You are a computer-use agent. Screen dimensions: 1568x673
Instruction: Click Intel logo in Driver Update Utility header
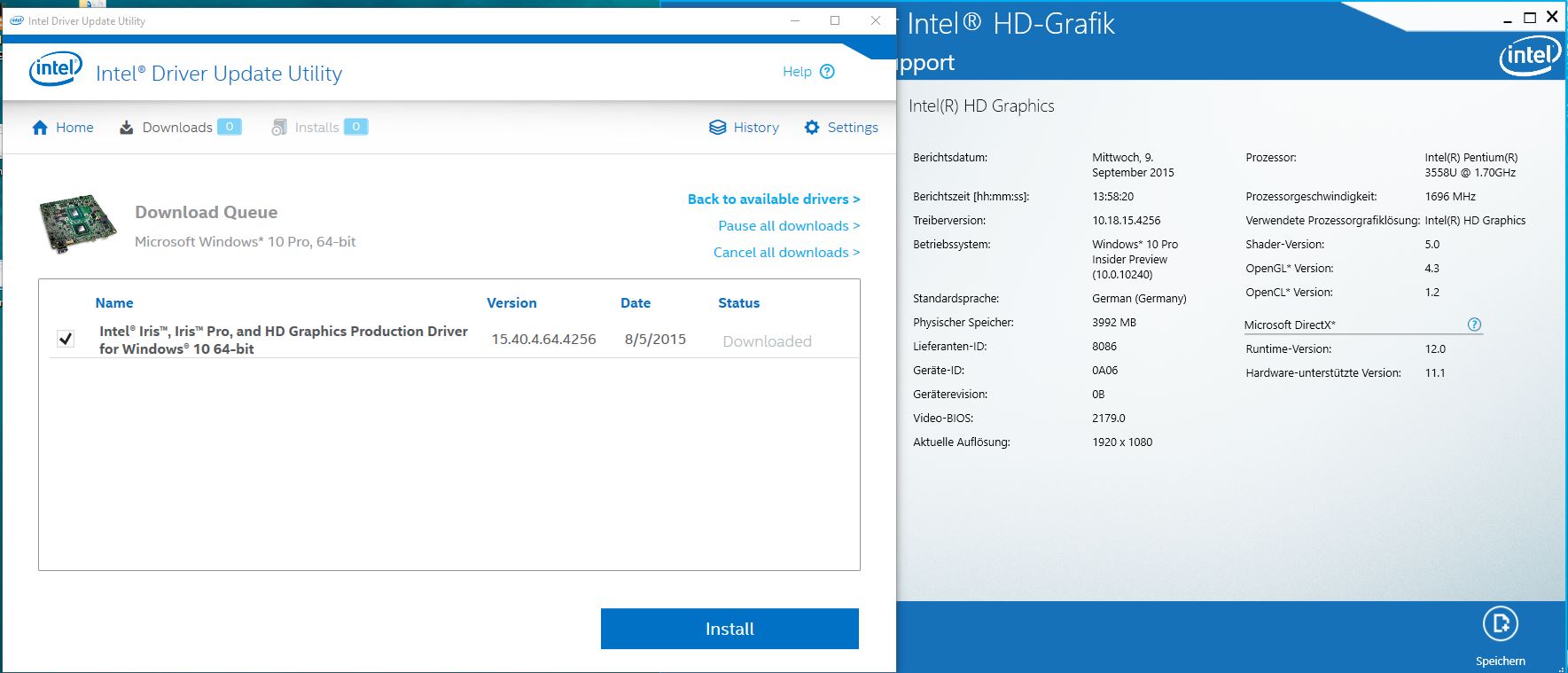coord(55,69)
